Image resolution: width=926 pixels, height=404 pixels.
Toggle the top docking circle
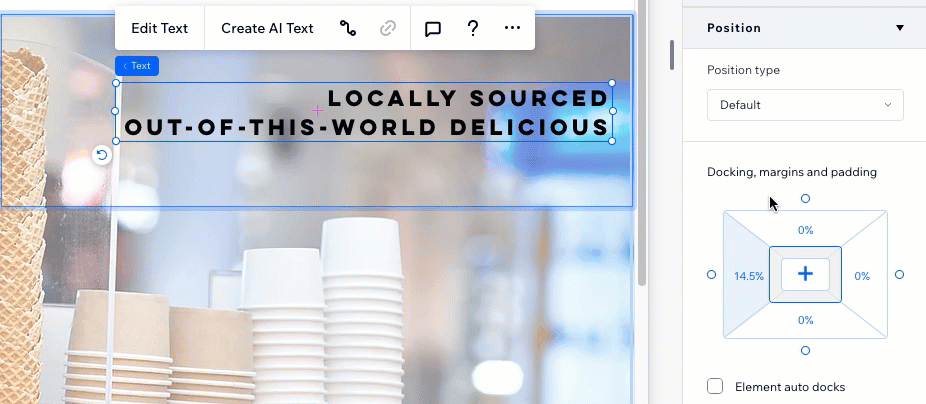pos(805,199)
